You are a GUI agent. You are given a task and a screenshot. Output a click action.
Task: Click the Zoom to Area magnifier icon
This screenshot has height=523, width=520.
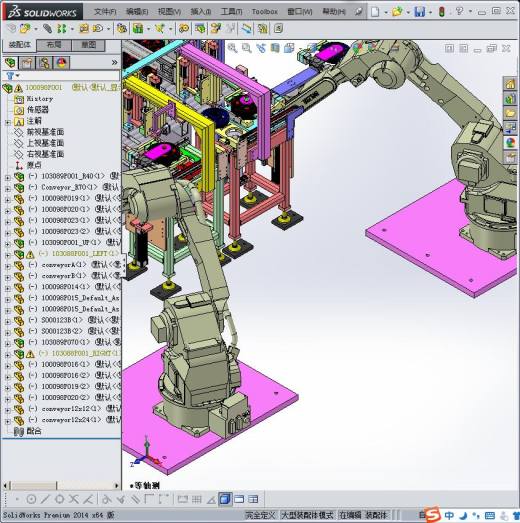tap(246, 48)
